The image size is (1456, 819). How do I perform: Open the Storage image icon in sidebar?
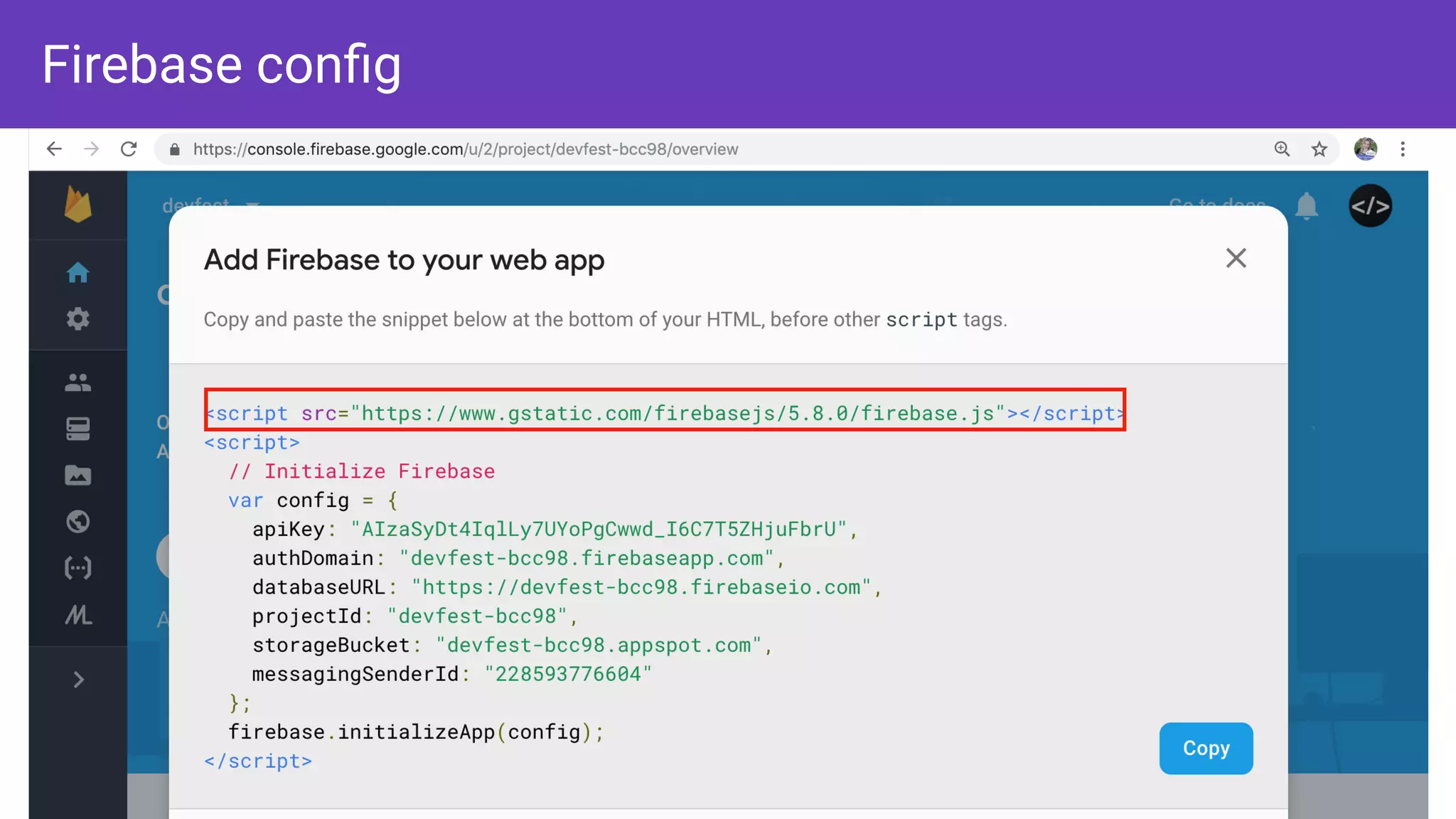click(x=78, y=475)
